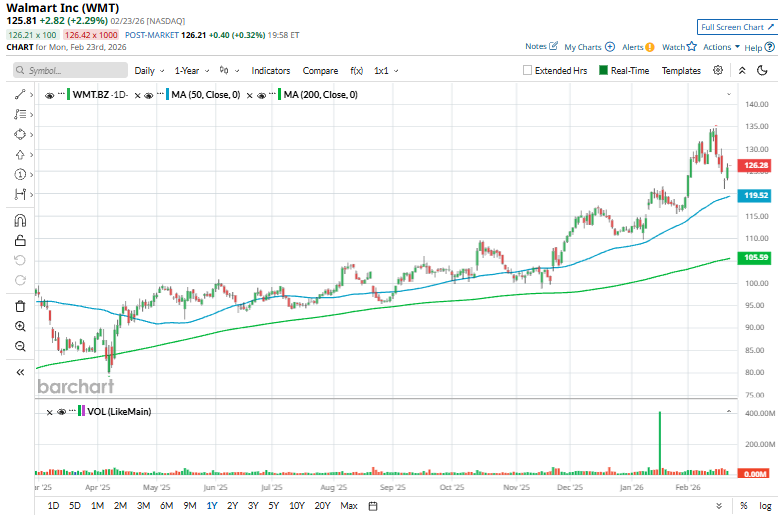Screen dimensions: 778x517
Task: Toggle percent scale button
Action: pos(743,506)
